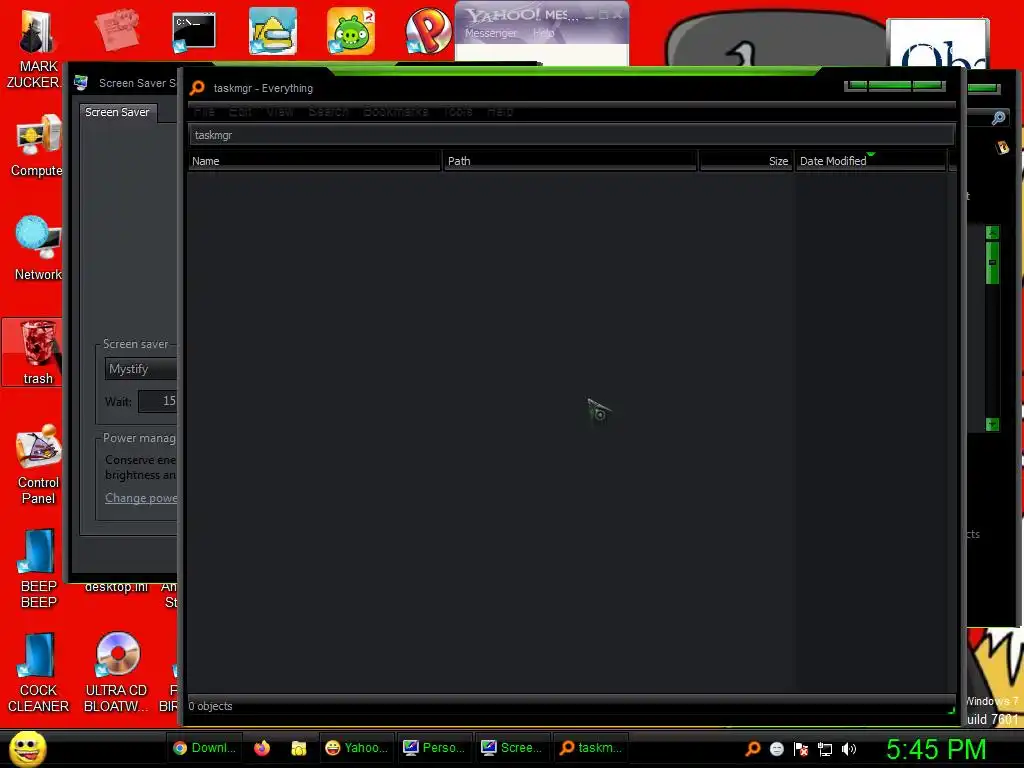Sort results by the Size column
This screenshot has height=768, width=1024.
[746, 161]
